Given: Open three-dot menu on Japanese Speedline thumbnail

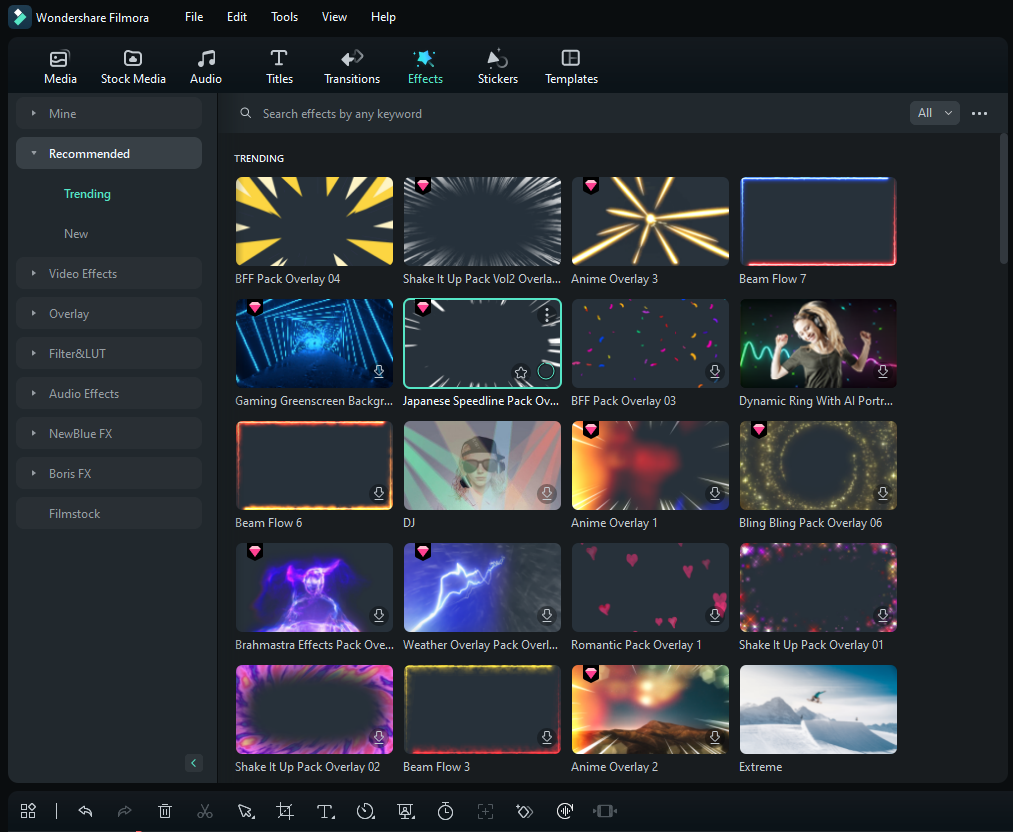Looking at the screenshot, I should coord(547,315).
